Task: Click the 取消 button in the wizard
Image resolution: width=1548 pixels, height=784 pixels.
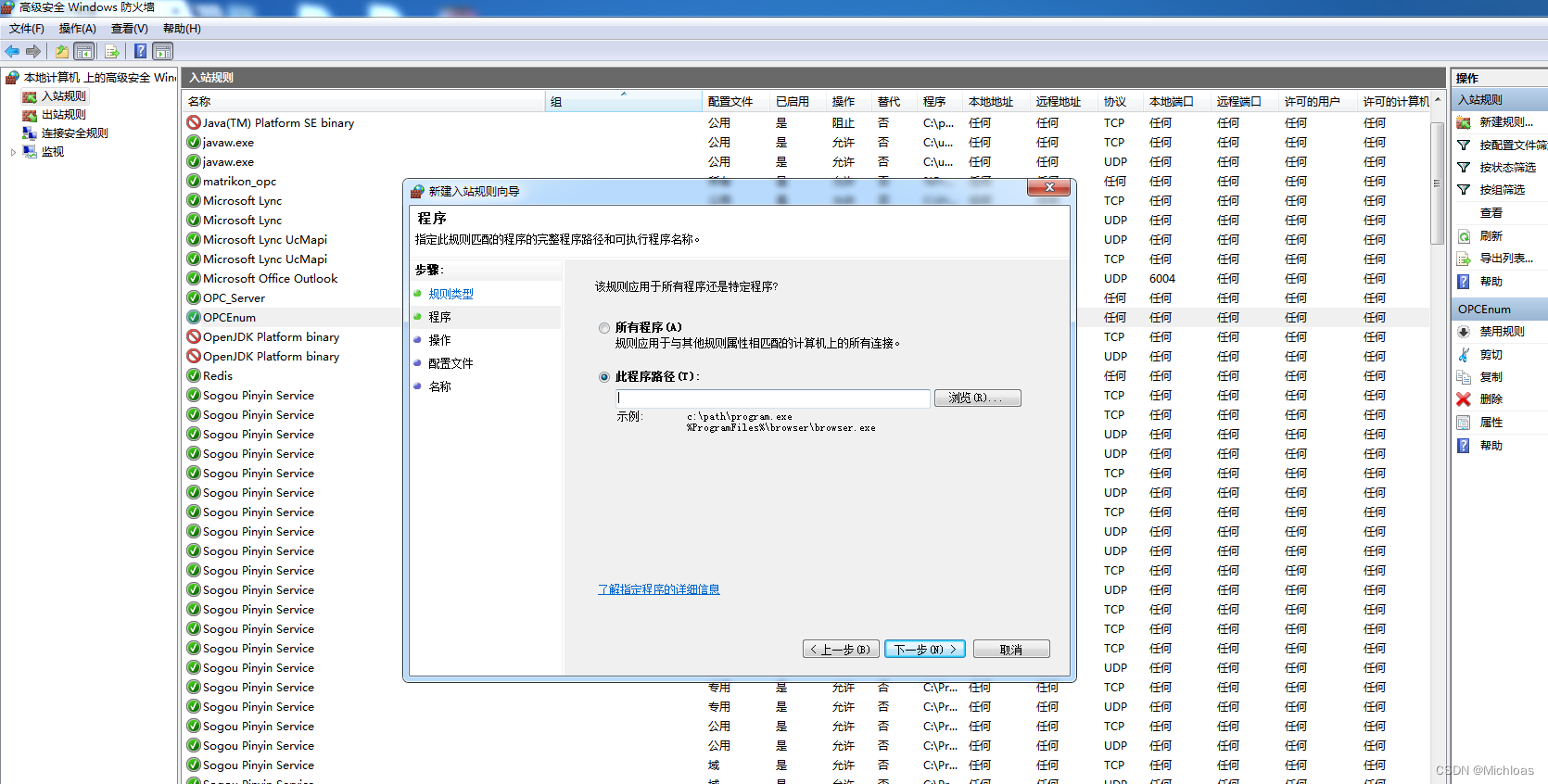Action: [x=1011, y=650]
